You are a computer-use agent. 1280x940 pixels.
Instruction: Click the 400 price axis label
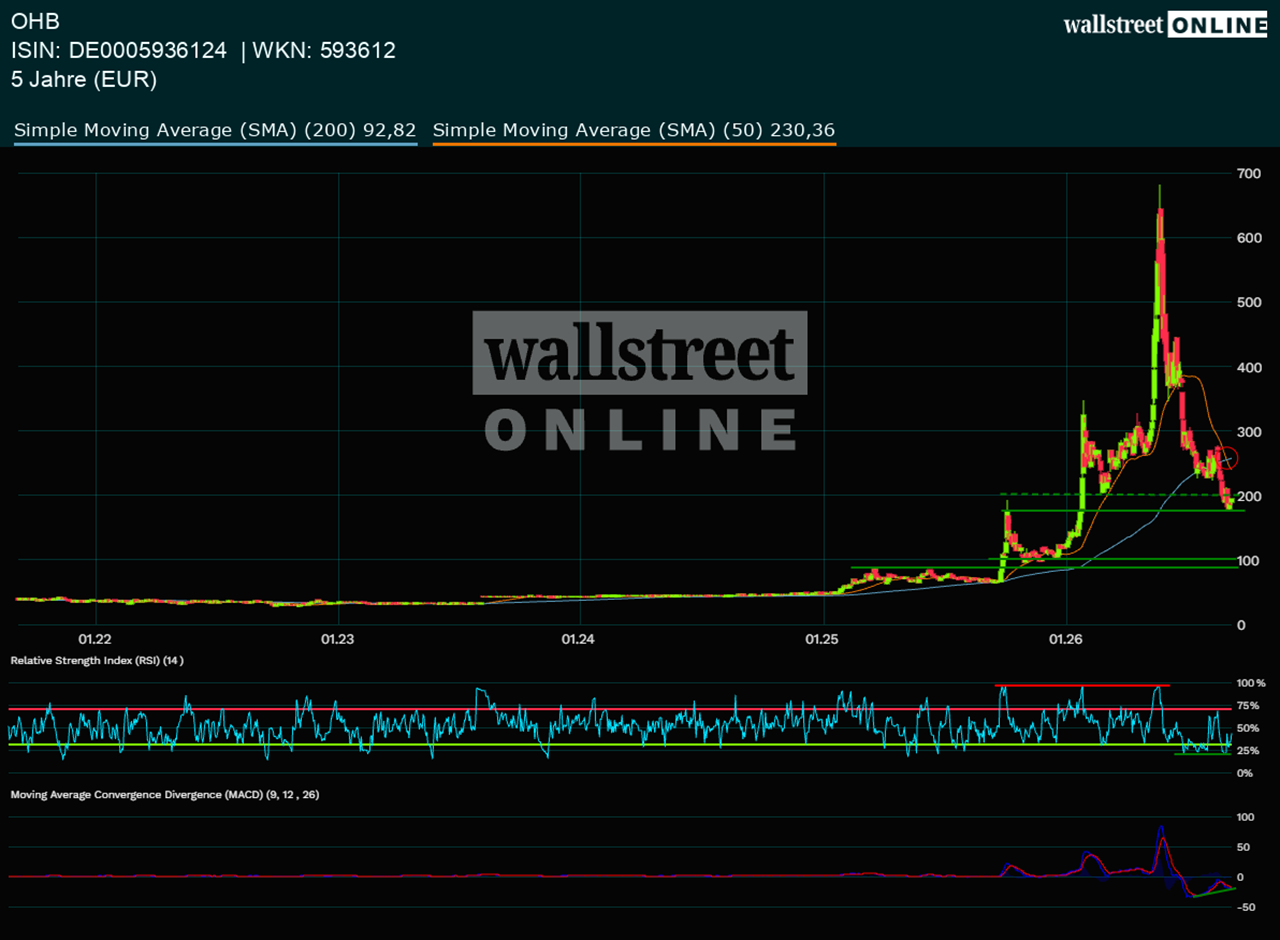click(1248, 367)
